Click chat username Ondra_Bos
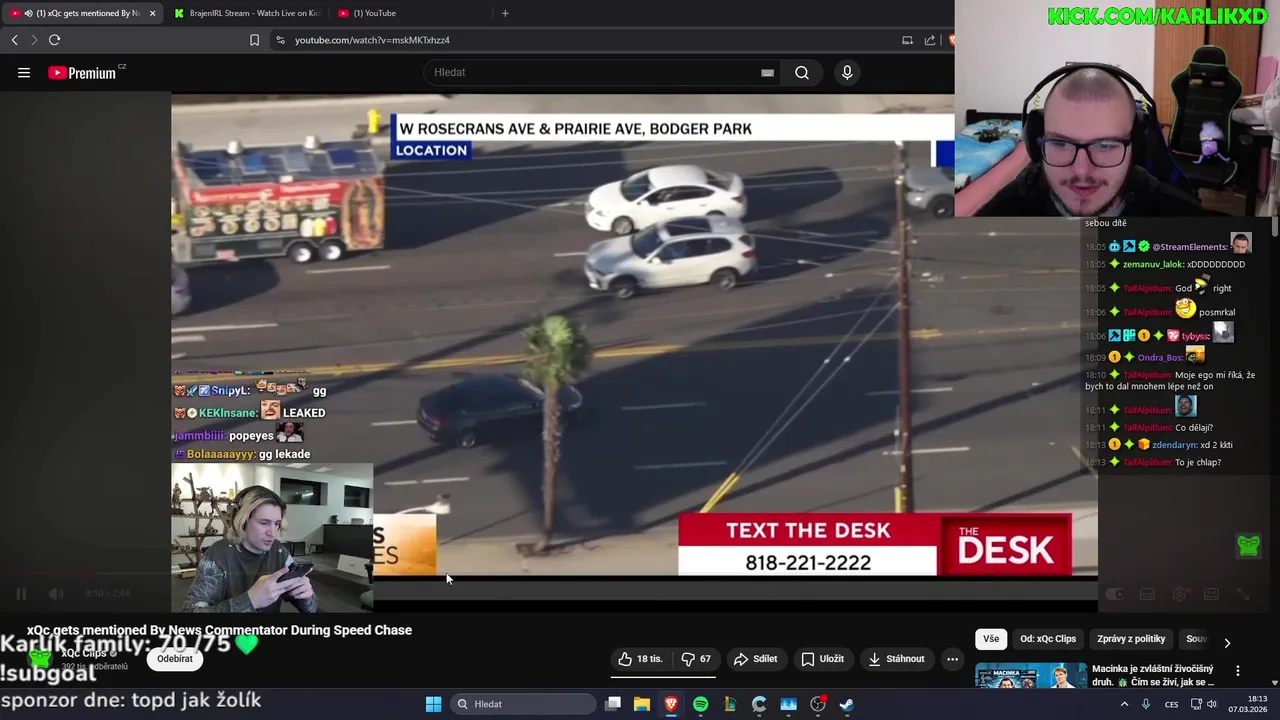The width and height of the screenshot is (1280, 720). (1160, 357)
